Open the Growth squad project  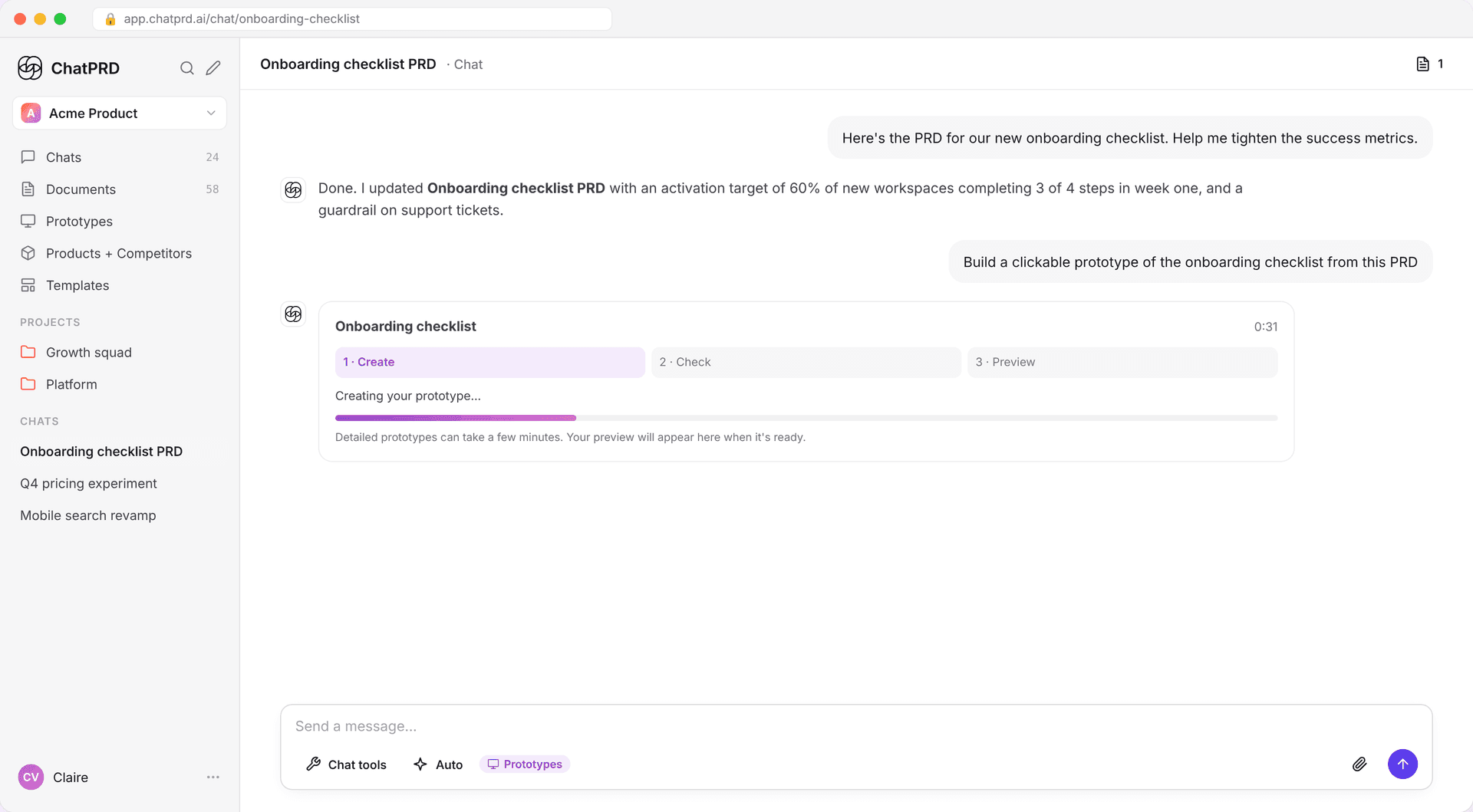(x=120, y=353)
